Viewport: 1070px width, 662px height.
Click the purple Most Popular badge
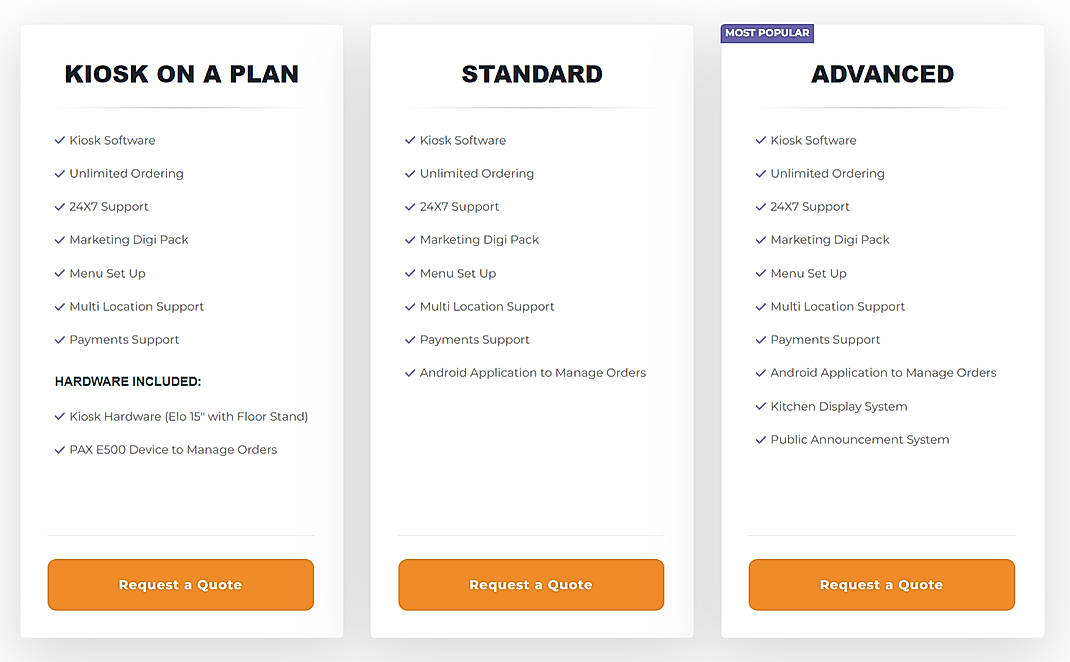tap(766, 32)
